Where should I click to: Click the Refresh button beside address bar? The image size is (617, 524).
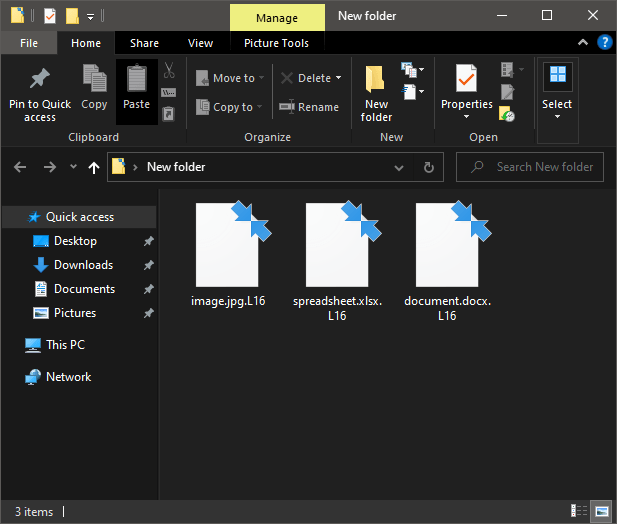429,167
